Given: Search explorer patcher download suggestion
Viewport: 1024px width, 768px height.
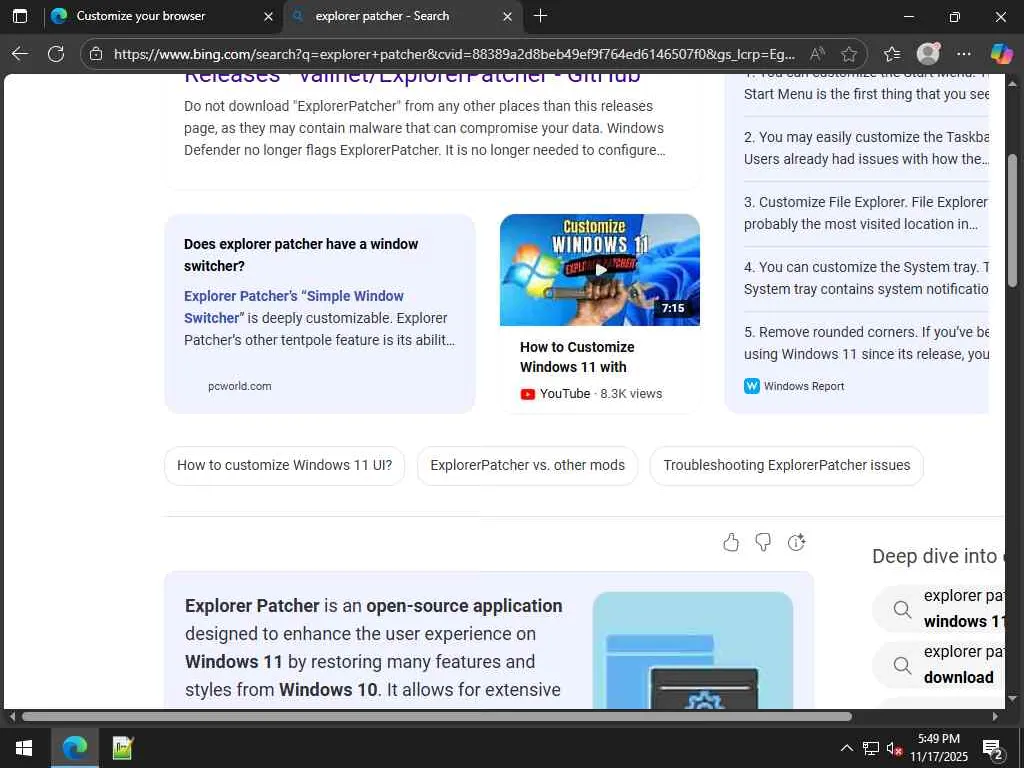Looking at the screenshot, I should pyautogui.click(x=940, y=665).
